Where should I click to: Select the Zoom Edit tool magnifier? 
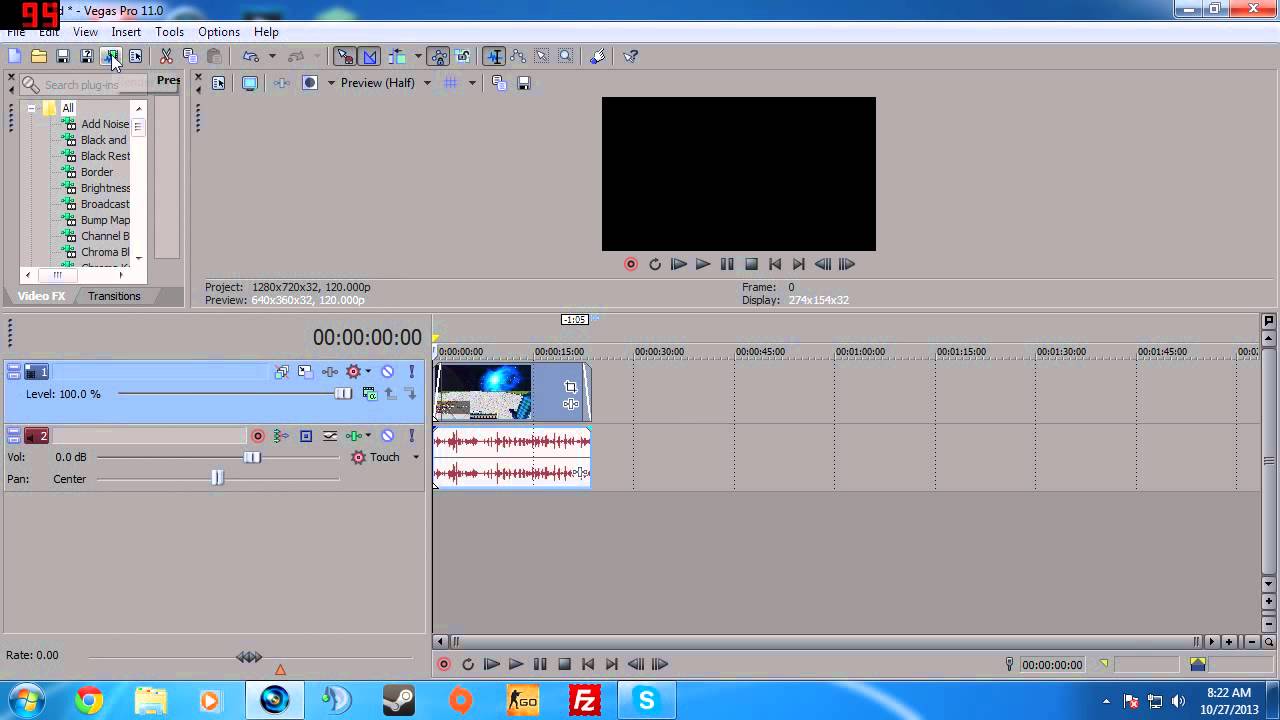566,57
